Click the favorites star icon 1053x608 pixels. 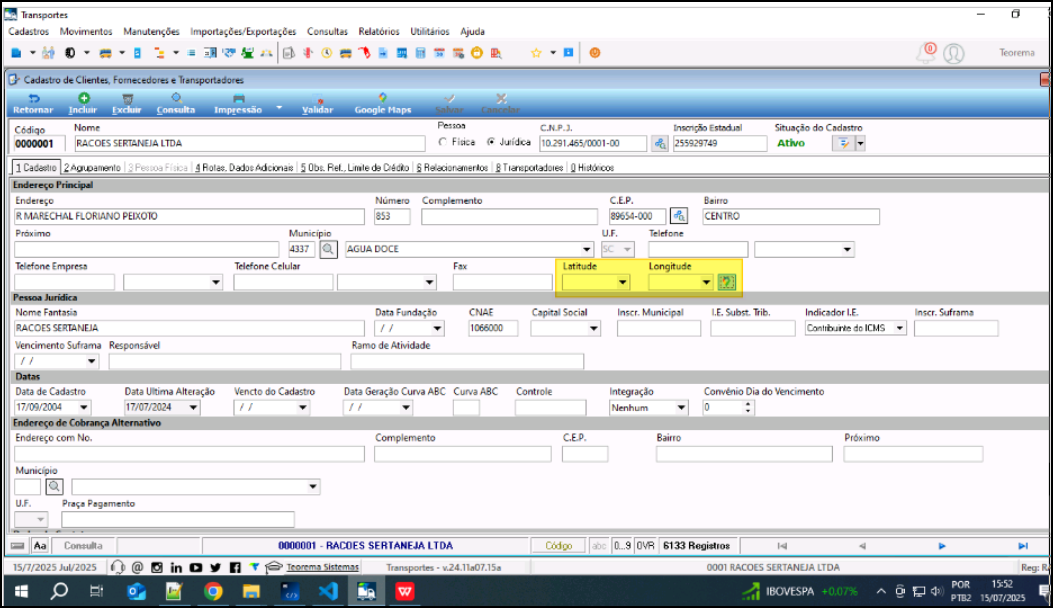[x=536, y=53]
